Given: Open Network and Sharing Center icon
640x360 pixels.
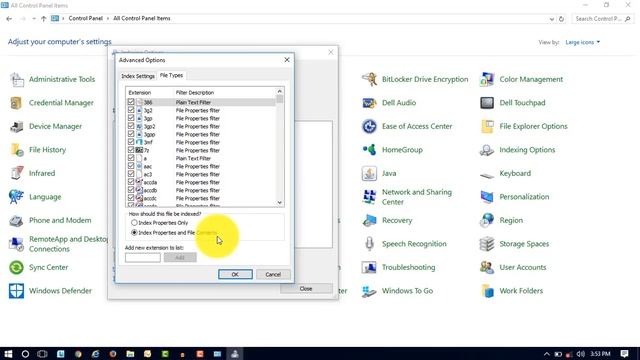Looking at the screenshot, I should (369, 197).
